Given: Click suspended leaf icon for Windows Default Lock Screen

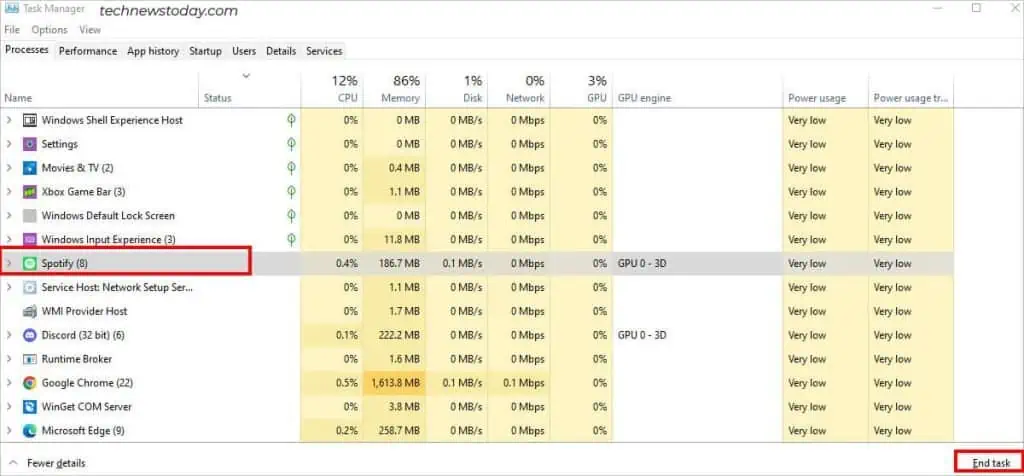Looking at the screenshot, I should pyautogui.click(x=292, y=215).
